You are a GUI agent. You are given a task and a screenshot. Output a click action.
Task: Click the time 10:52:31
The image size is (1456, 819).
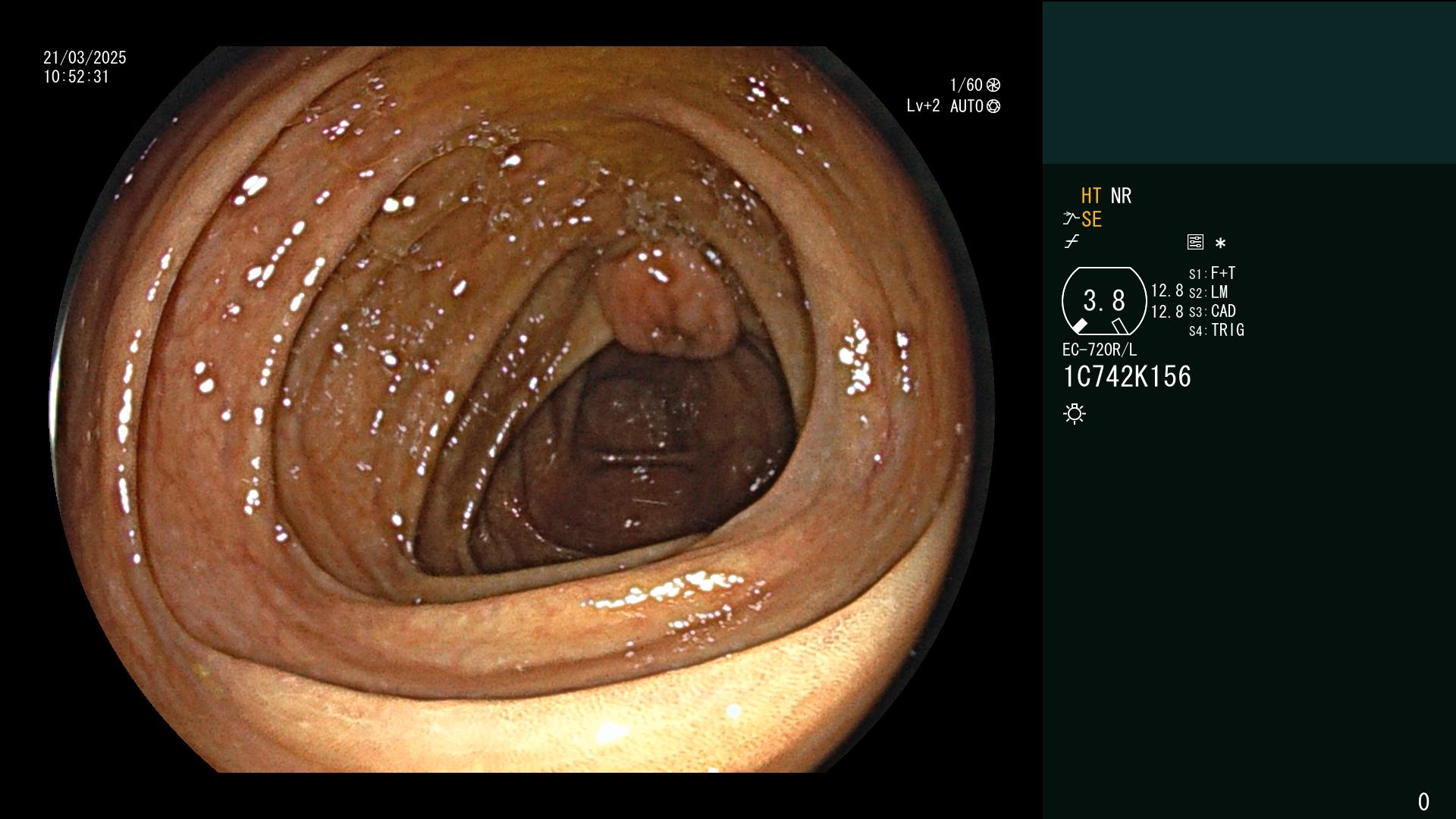(77, 77)
